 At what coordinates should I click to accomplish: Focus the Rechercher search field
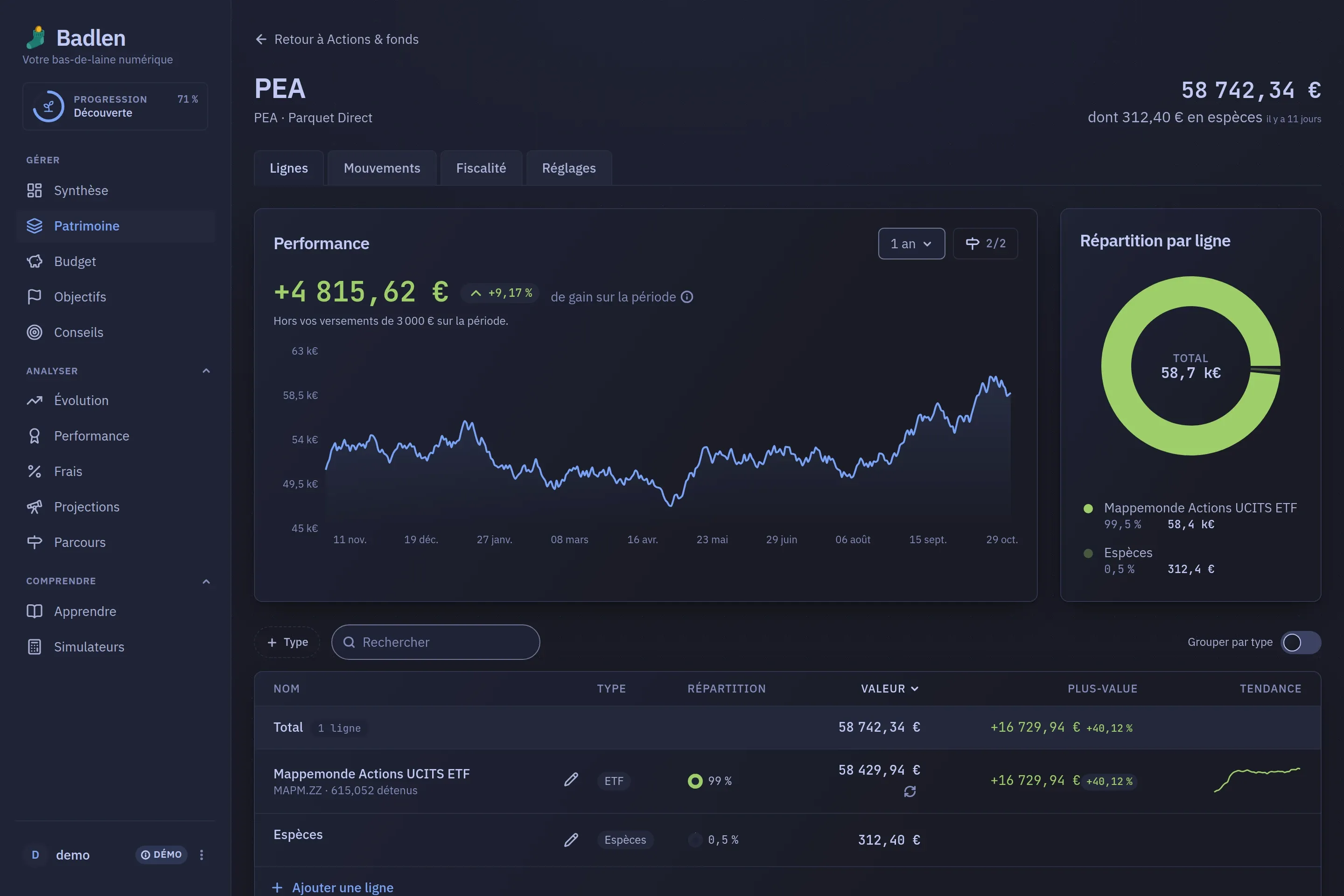click(435, 642)
